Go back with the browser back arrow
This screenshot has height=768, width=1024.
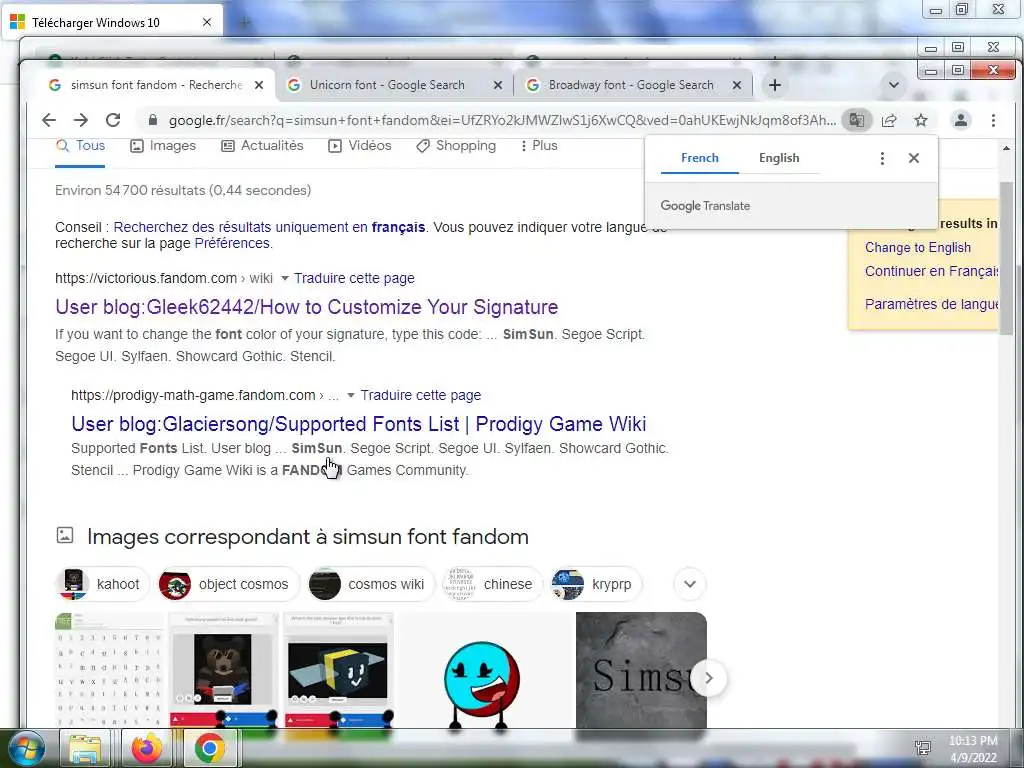pyautogui.click(x=49, y=120)
